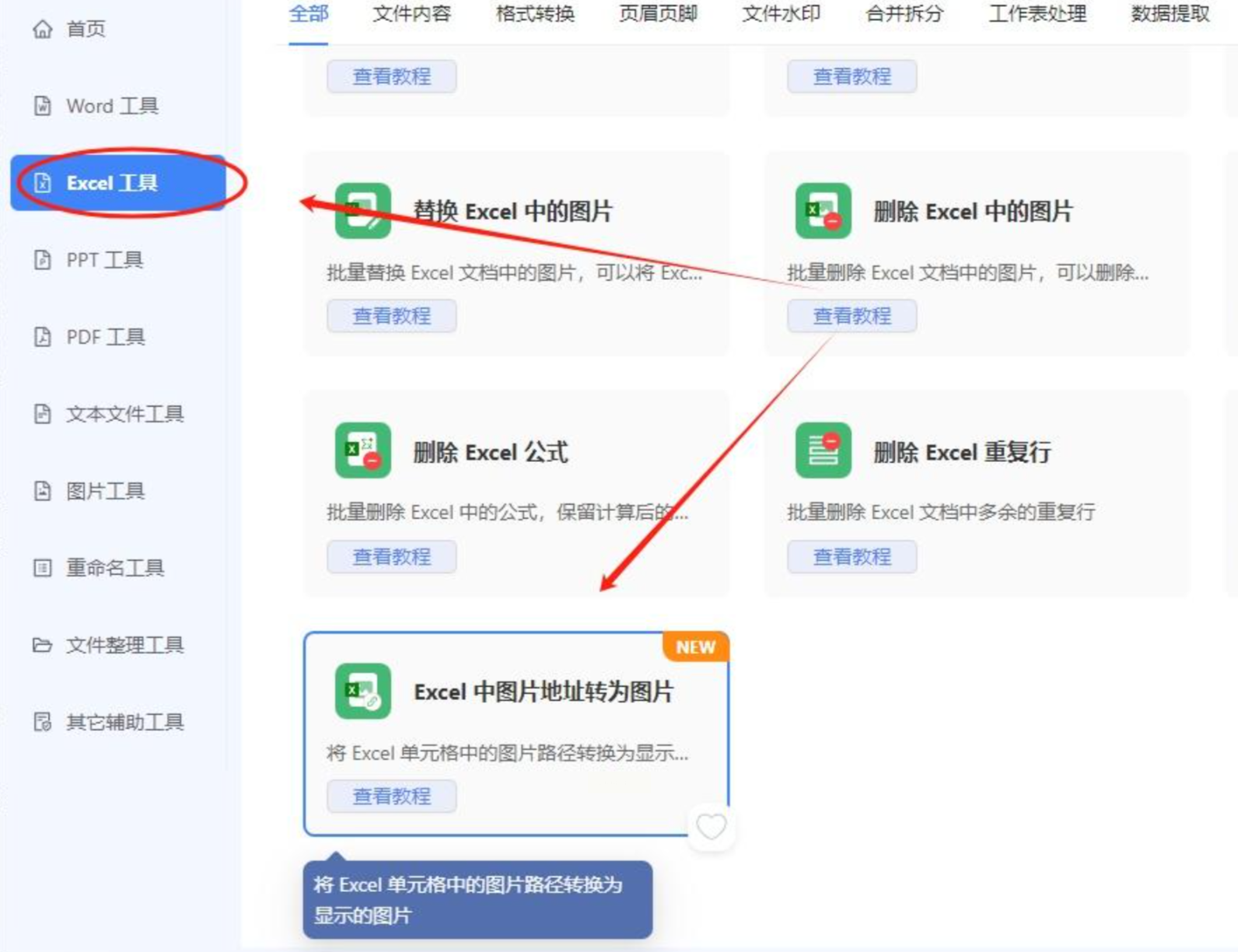Click the 图片工具 sidebar icon

coord(43,491)
